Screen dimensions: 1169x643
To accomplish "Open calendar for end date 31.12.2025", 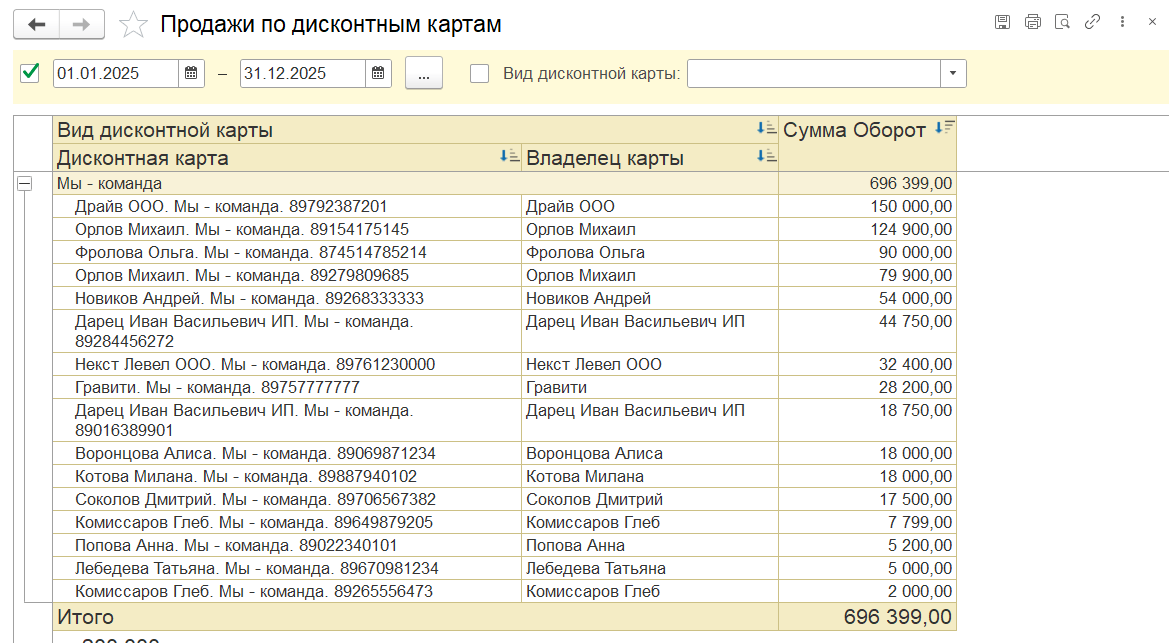I will click(378, 73).
